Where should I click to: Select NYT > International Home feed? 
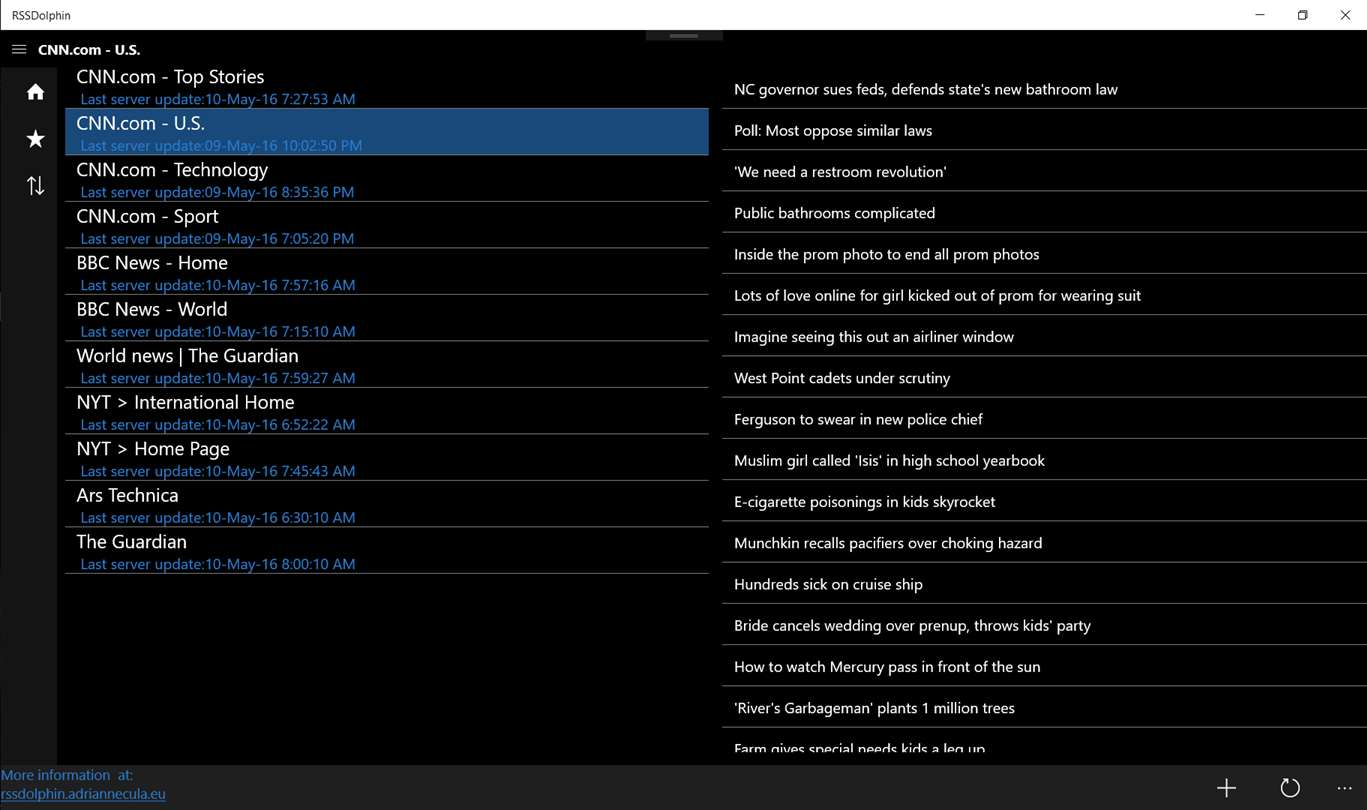(x=387, y=411)
